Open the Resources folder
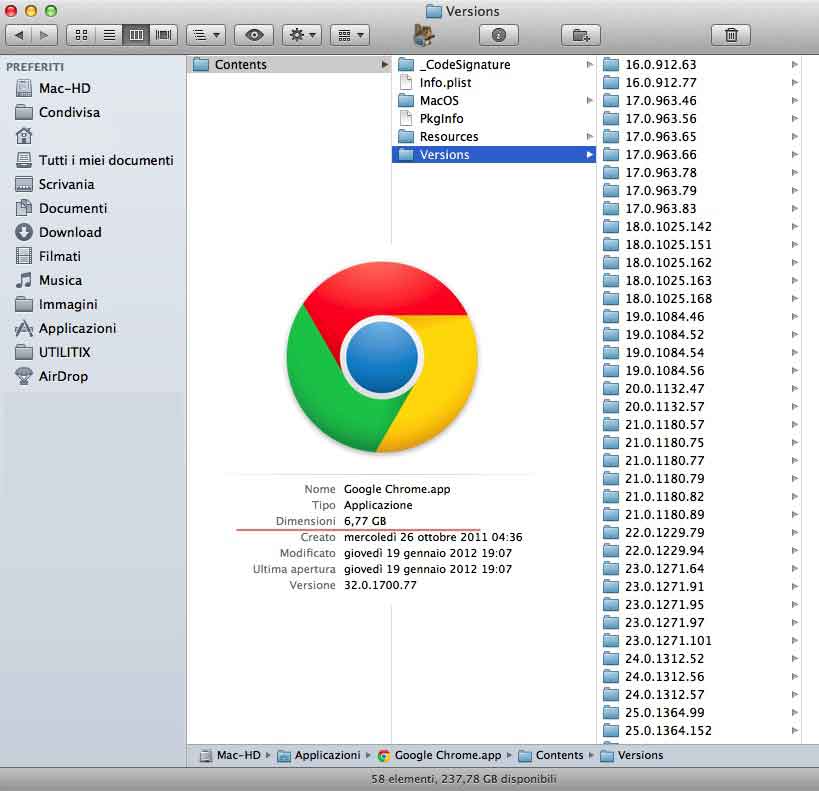This screenshot has width=819, height=791. pyautogui.click(x=448, y=137)
